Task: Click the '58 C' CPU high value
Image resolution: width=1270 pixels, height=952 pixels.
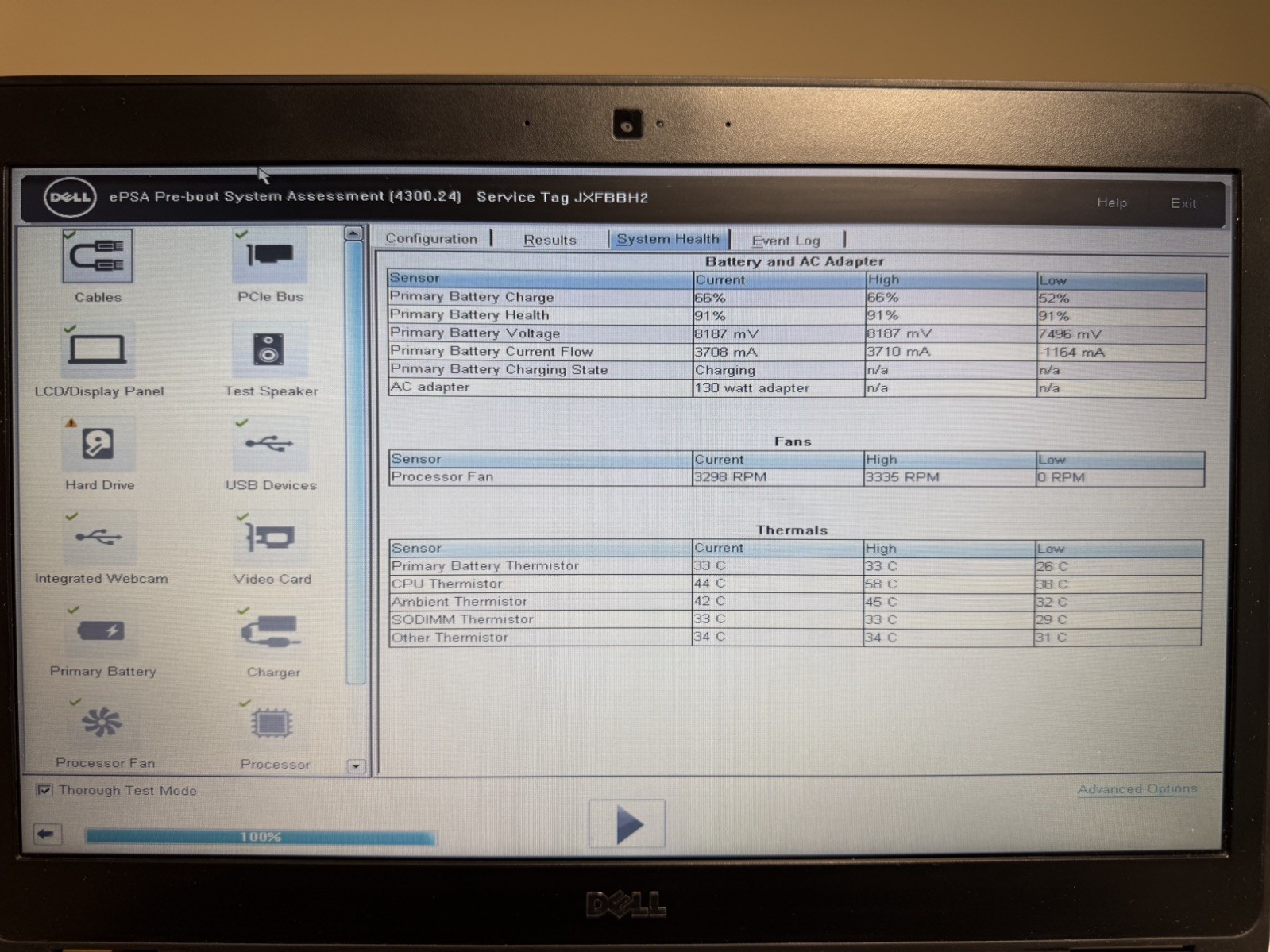Action: point(881,584)
